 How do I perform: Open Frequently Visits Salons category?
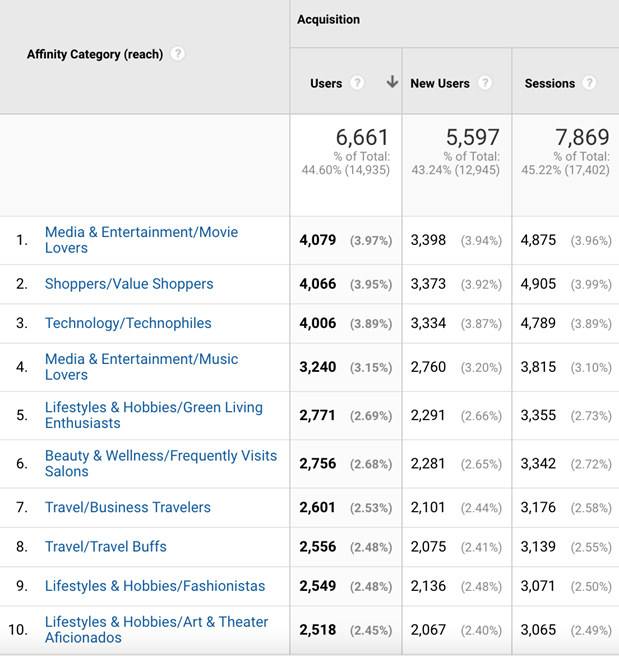(x=160, y=463)
